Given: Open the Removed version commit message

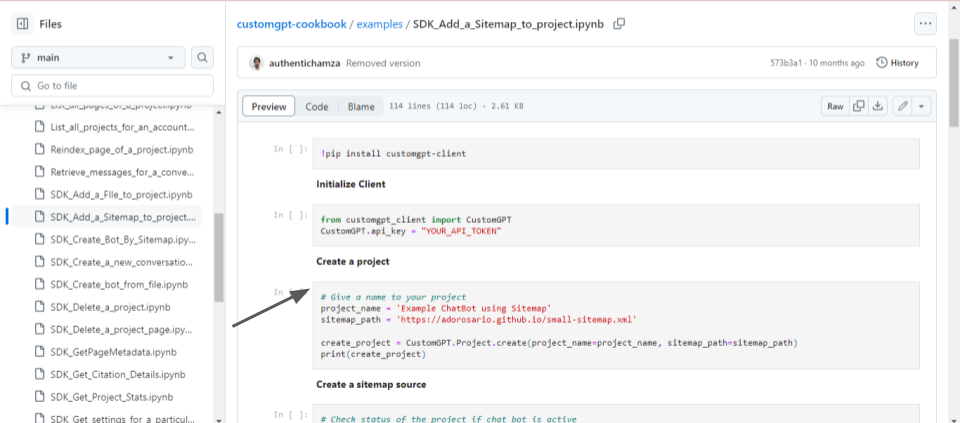Looking at the screenshot, I should pyautogui.click(x=383, y=63).
